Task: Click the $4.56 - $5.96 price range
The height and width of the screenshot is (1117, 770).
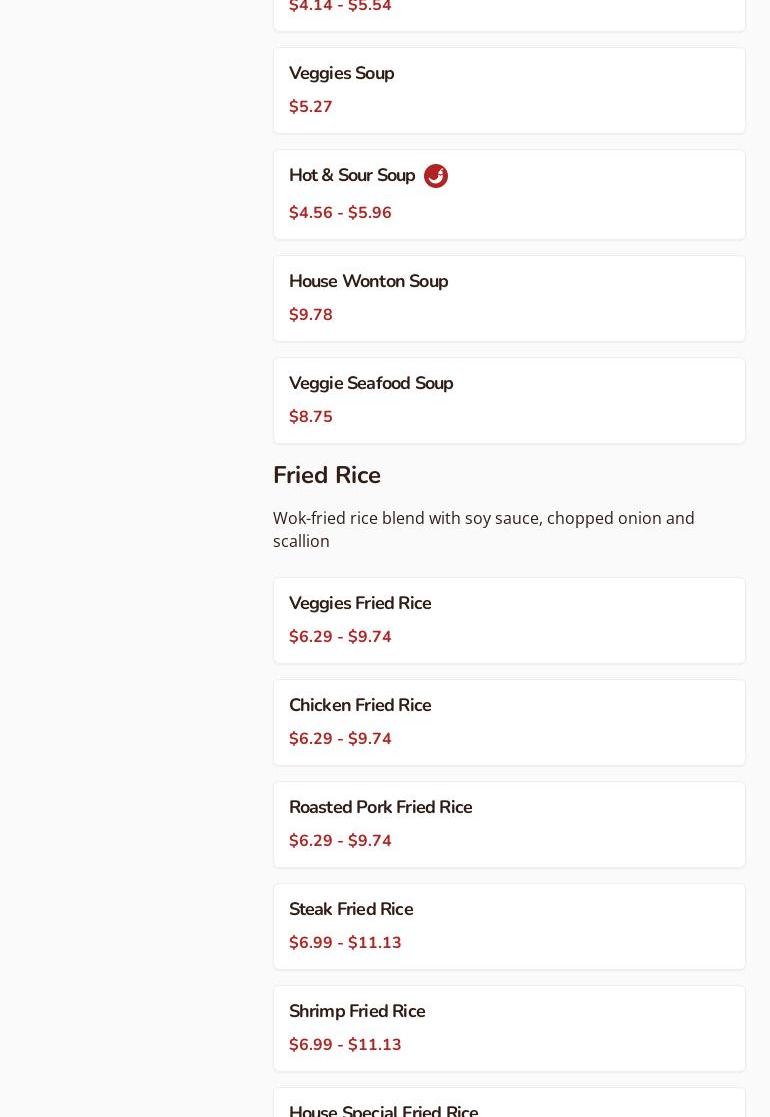Action: pos(340,213)
